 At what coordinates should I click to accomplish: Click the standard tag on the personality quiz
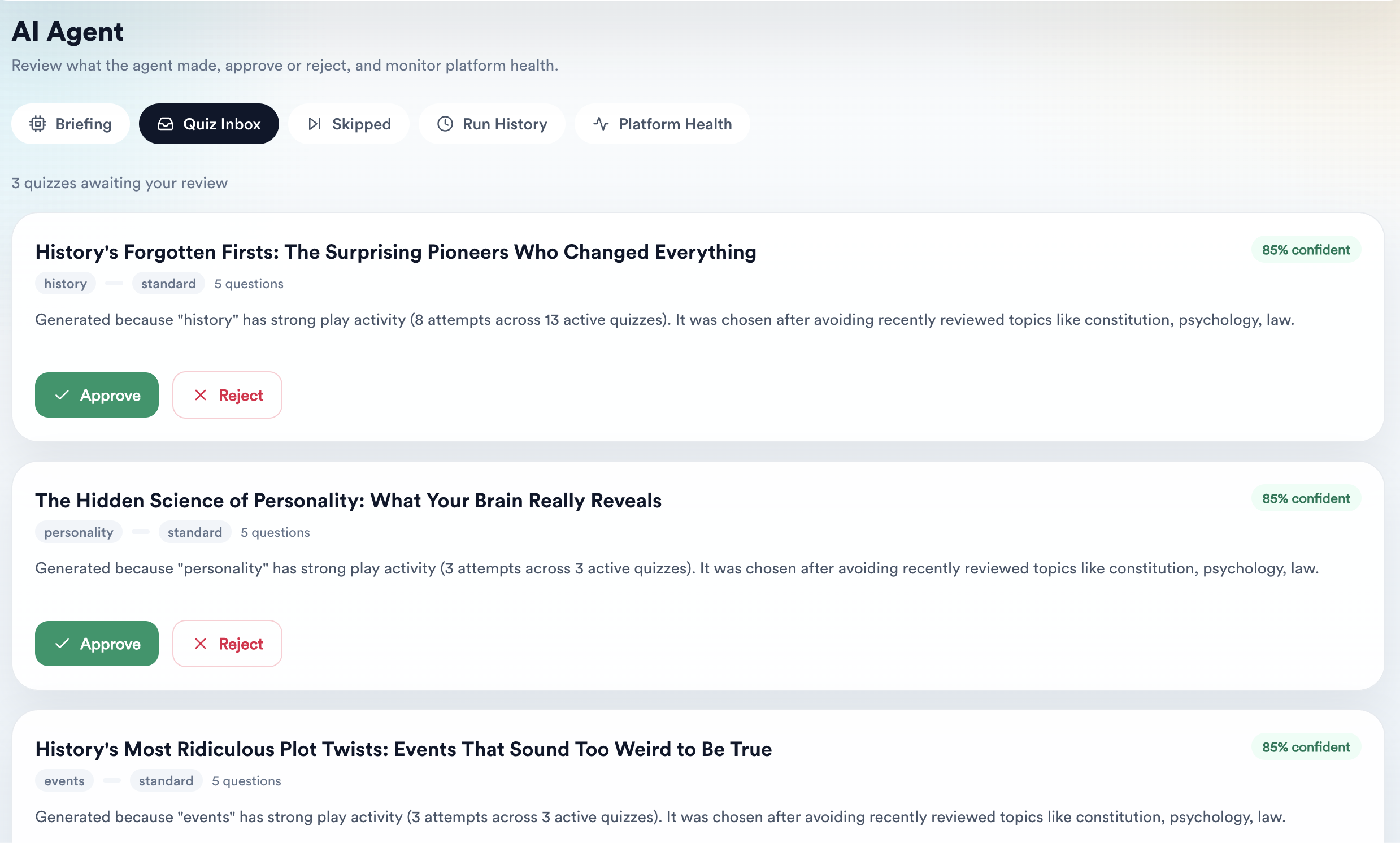coord(194,532)
